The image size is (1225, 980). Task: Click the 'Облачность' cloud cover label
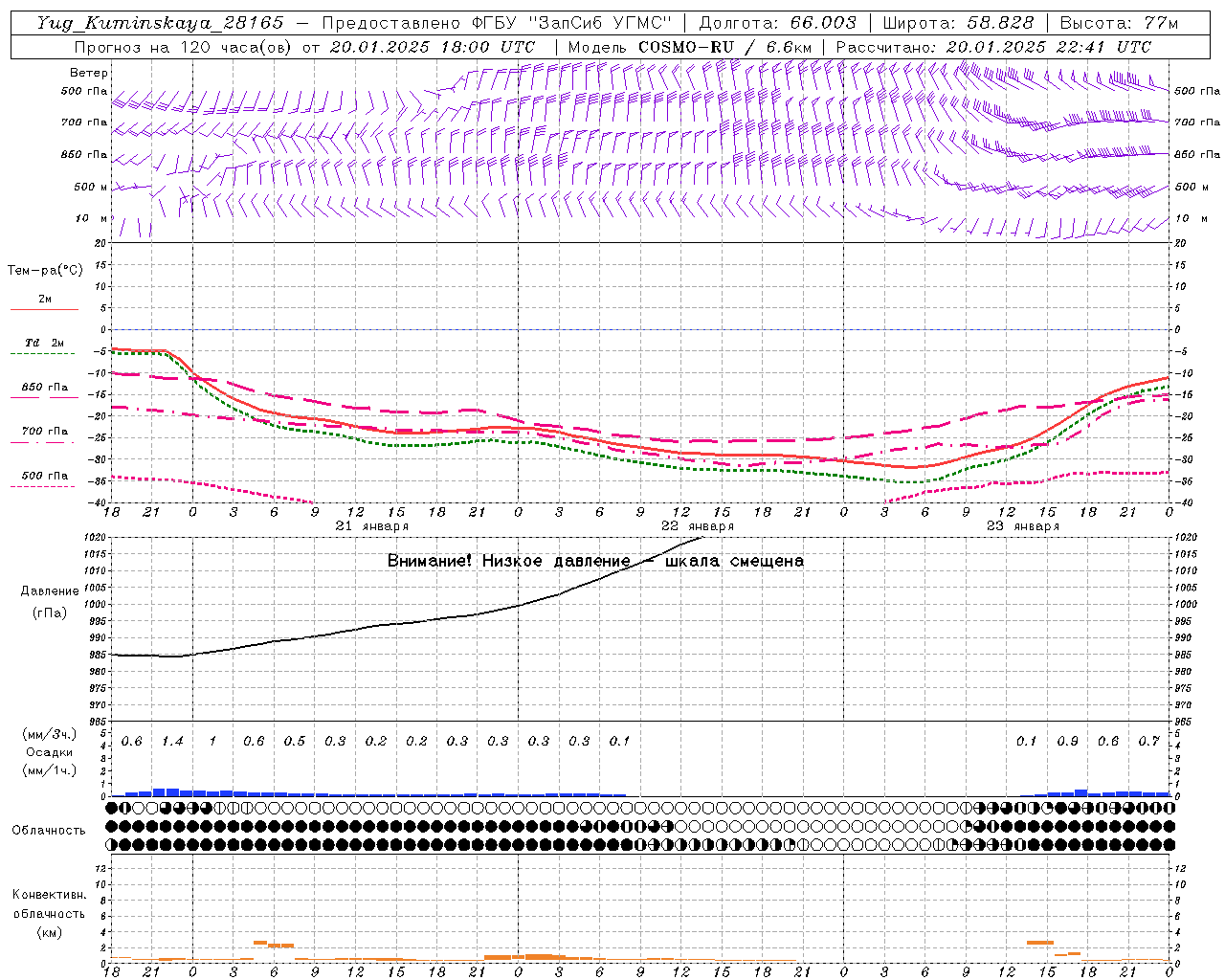(x=49, y=831)
